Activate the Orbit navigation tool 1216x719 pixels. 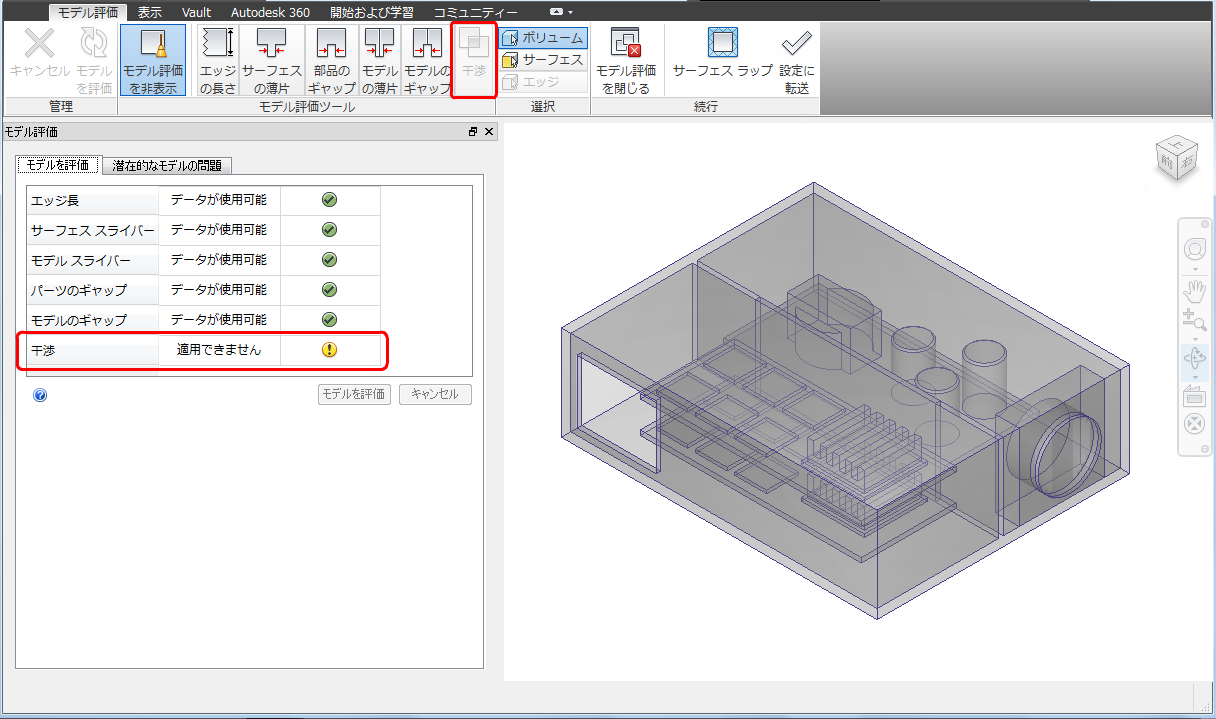point(1195,357)
